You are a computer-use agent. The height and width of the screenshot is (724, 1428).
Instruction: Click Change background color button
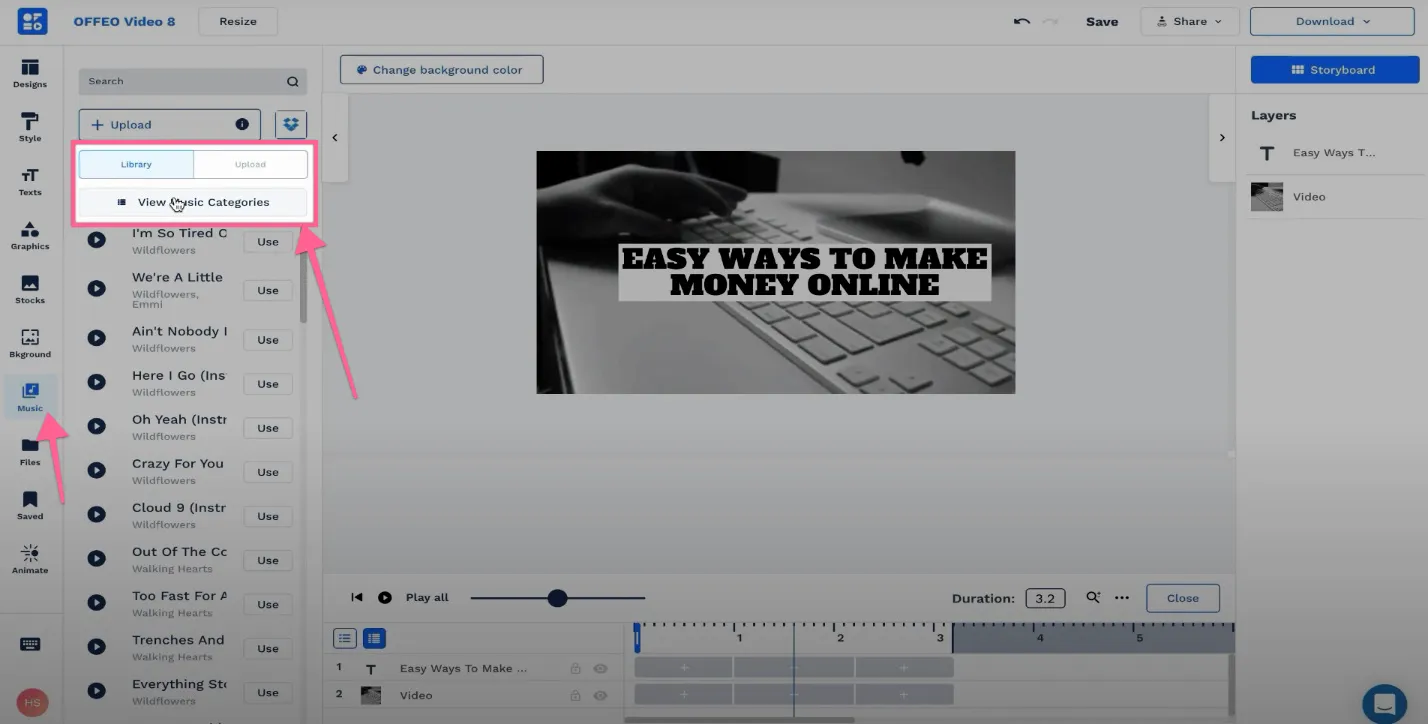pyautogui.click(x=441, y=70)
